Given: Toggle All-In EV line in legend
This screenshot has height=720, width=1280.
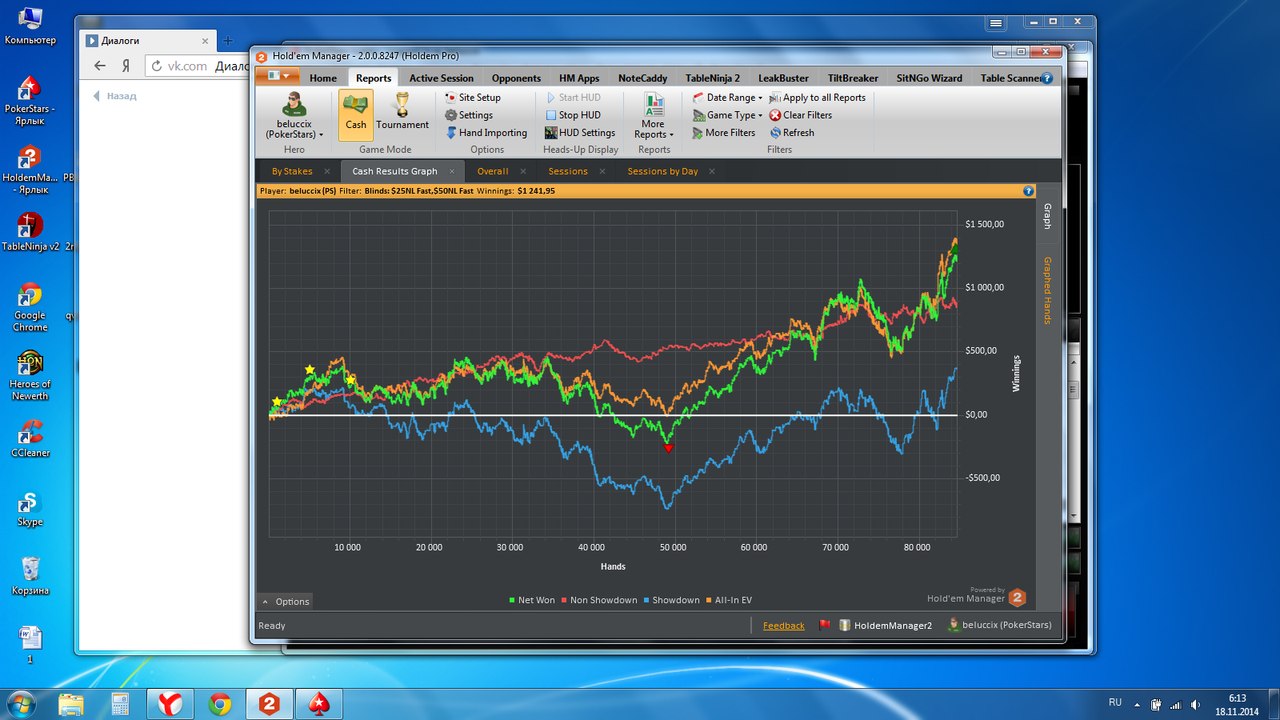Looking at the screenshot, I should click(728, 600).
